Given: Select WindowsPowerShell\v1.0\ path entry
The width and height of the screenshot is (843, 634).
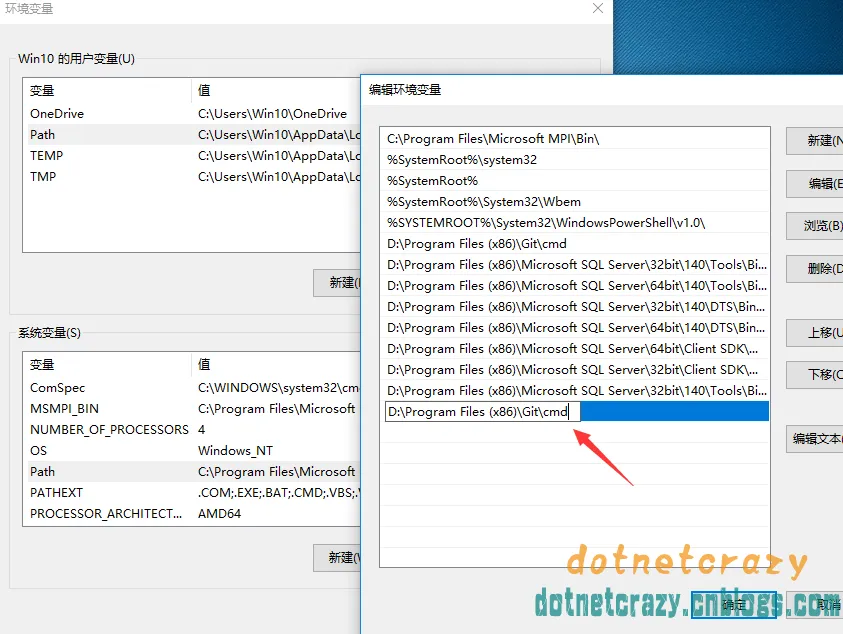Looking at the screenshot, I should [575, 223].
